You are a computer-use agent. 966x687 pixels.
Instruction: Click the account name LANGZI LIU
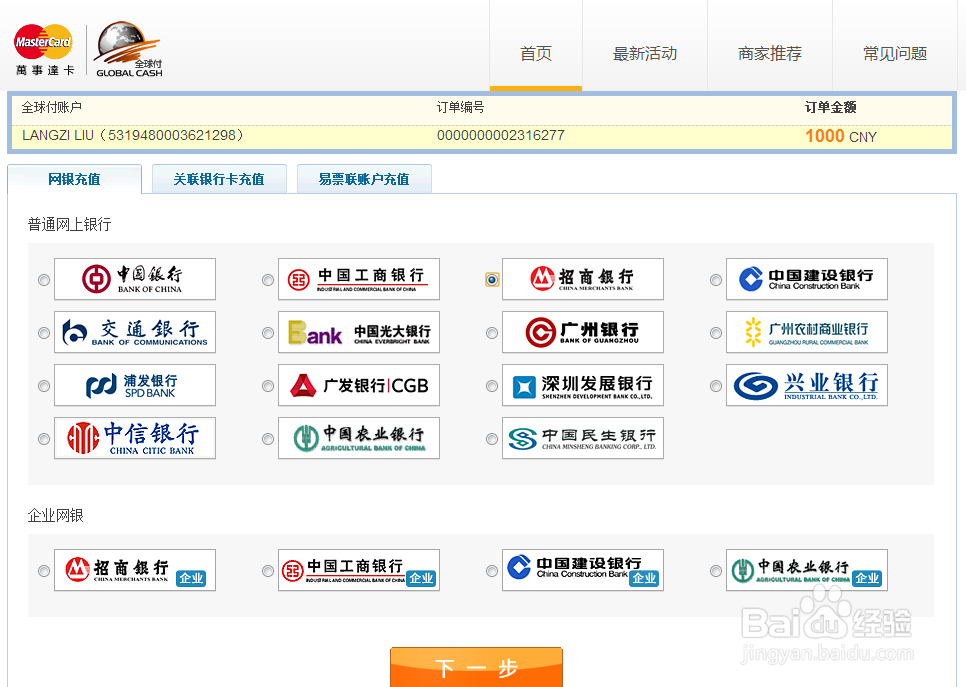57,136
